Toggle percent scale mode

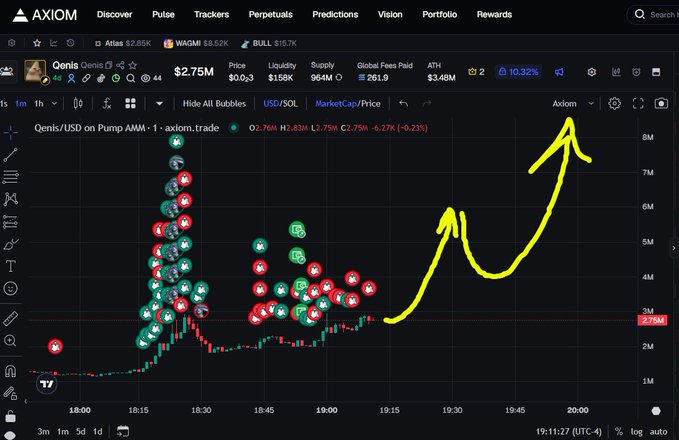619,431
